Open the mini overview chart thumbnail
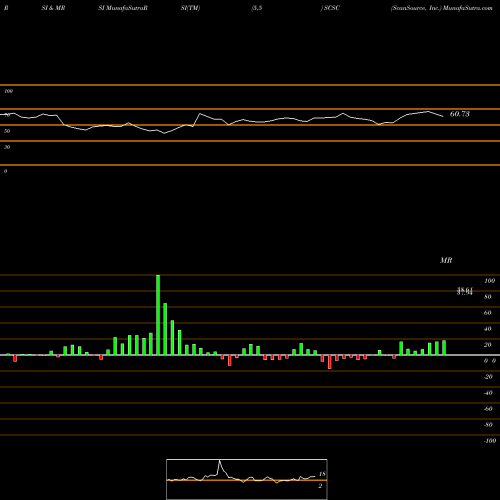The height and width of the screenshot is (500, 500). 247,479
